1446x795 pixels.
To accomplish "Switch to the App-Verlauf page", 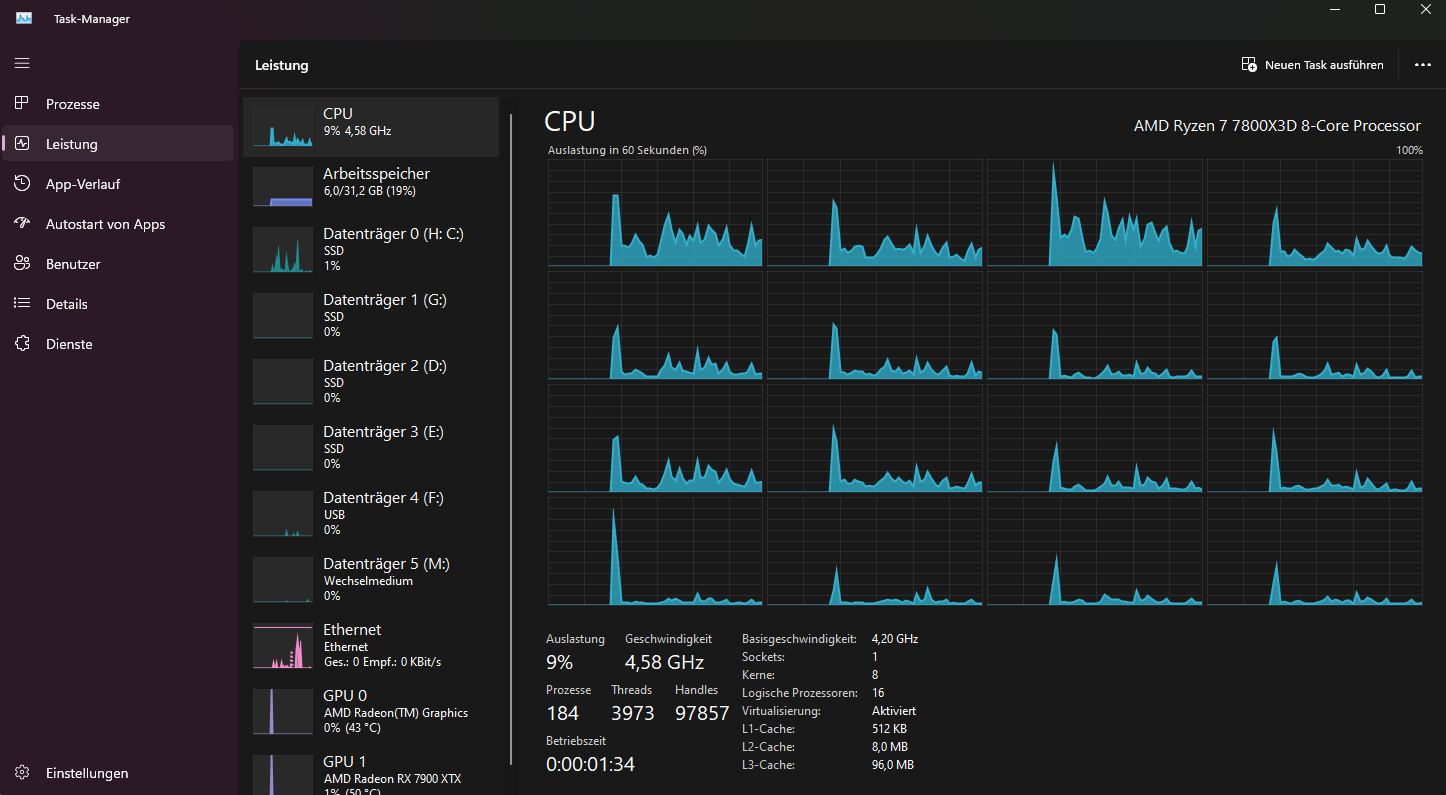I will [118, 184].
